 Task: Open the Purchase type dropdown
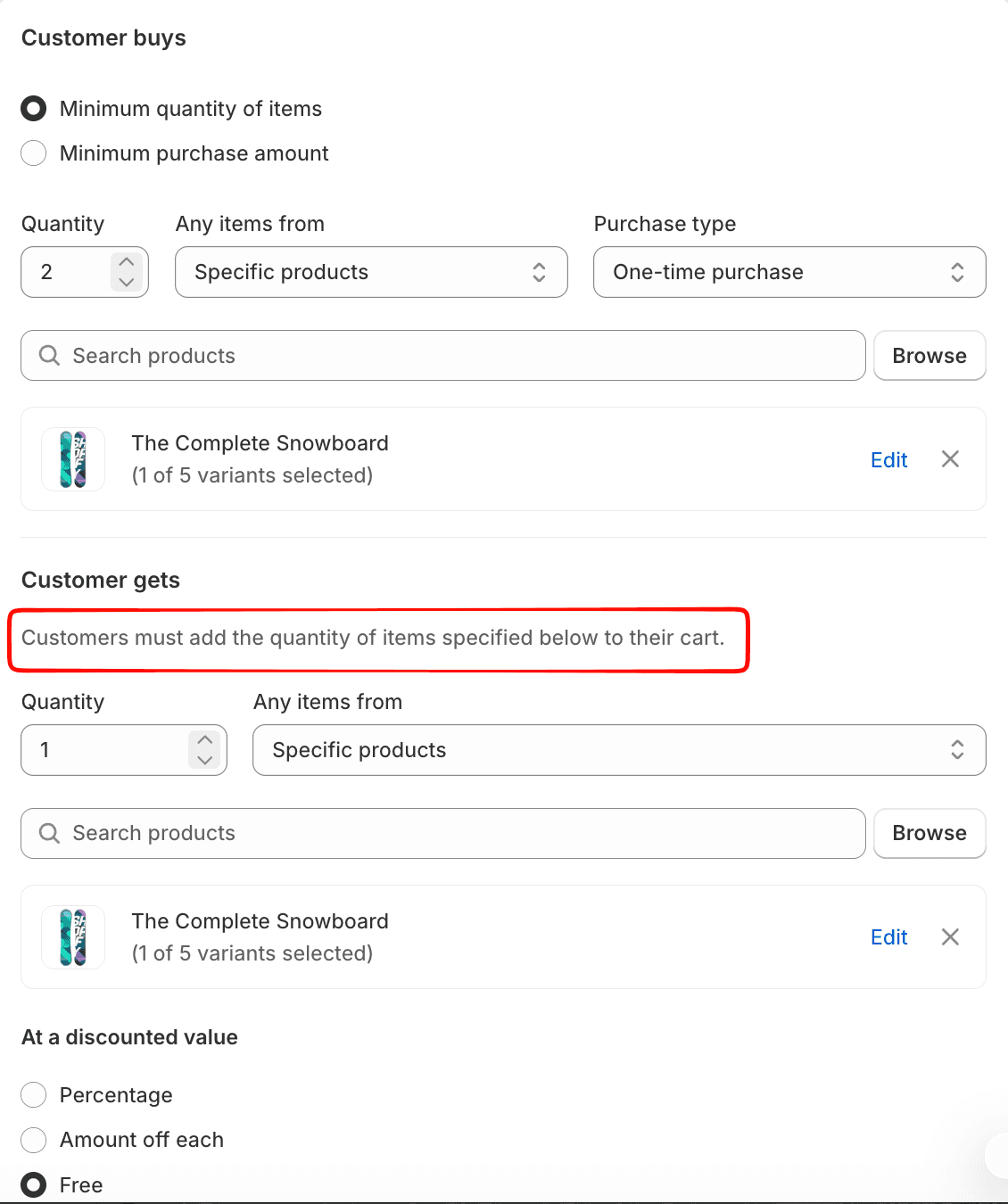tap(789, 272)
